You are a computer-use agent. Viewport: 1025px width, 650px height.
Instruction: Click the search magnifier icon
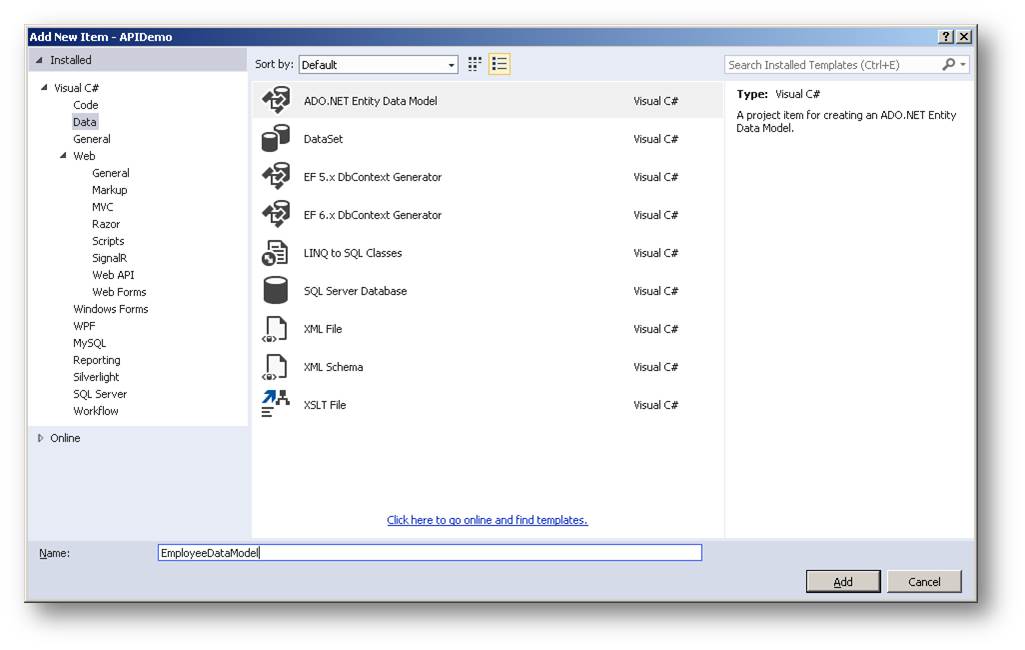coord(948,64)
